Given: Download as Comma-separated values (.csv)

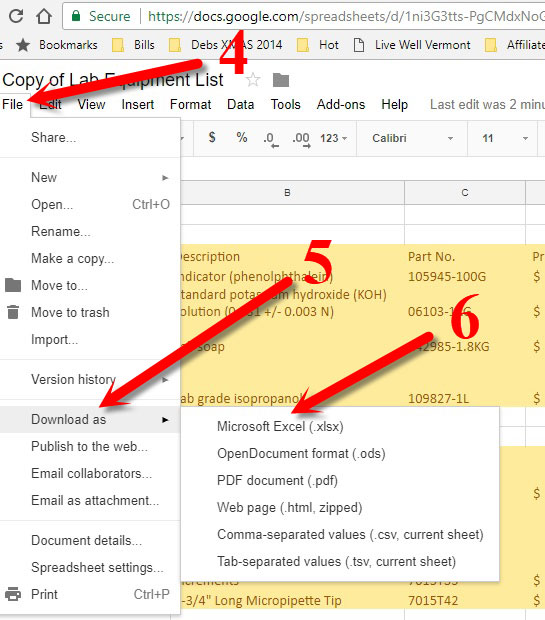Looking at the screenshot, I should click(340, 535).
